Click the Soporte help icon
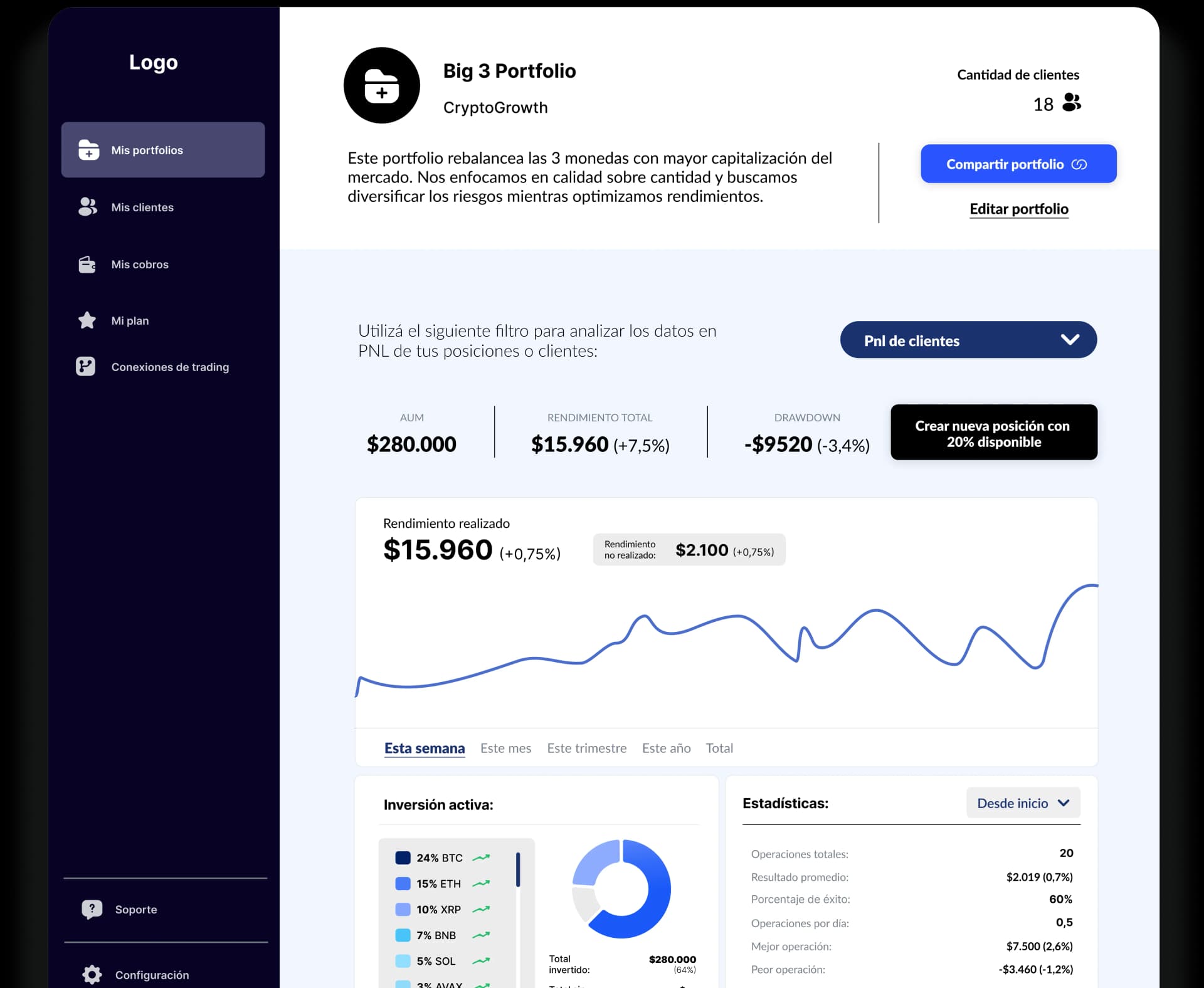 click(x=92, y=910)
